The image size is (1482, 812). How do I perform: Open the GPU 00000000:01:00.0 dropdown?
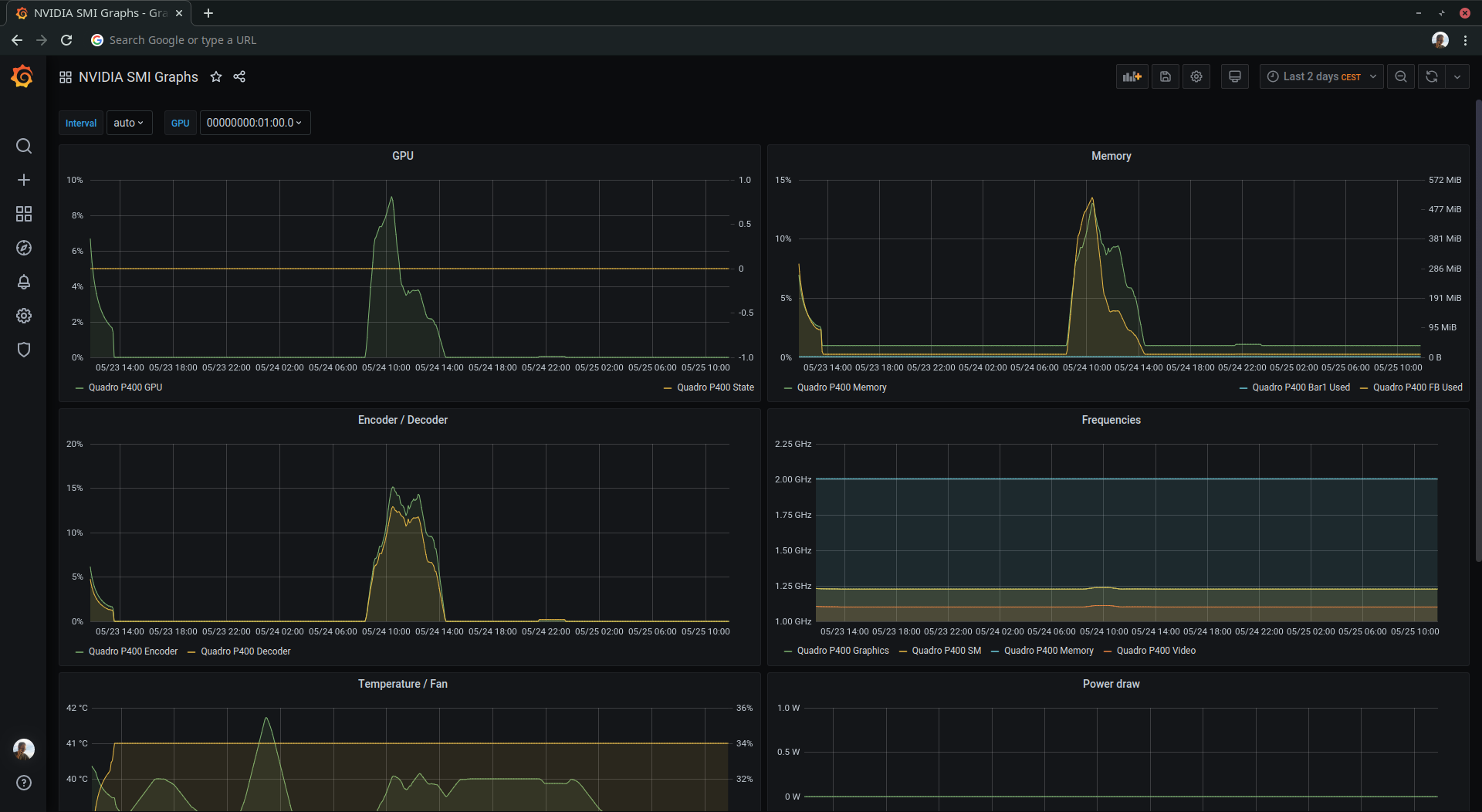point(255,123)
